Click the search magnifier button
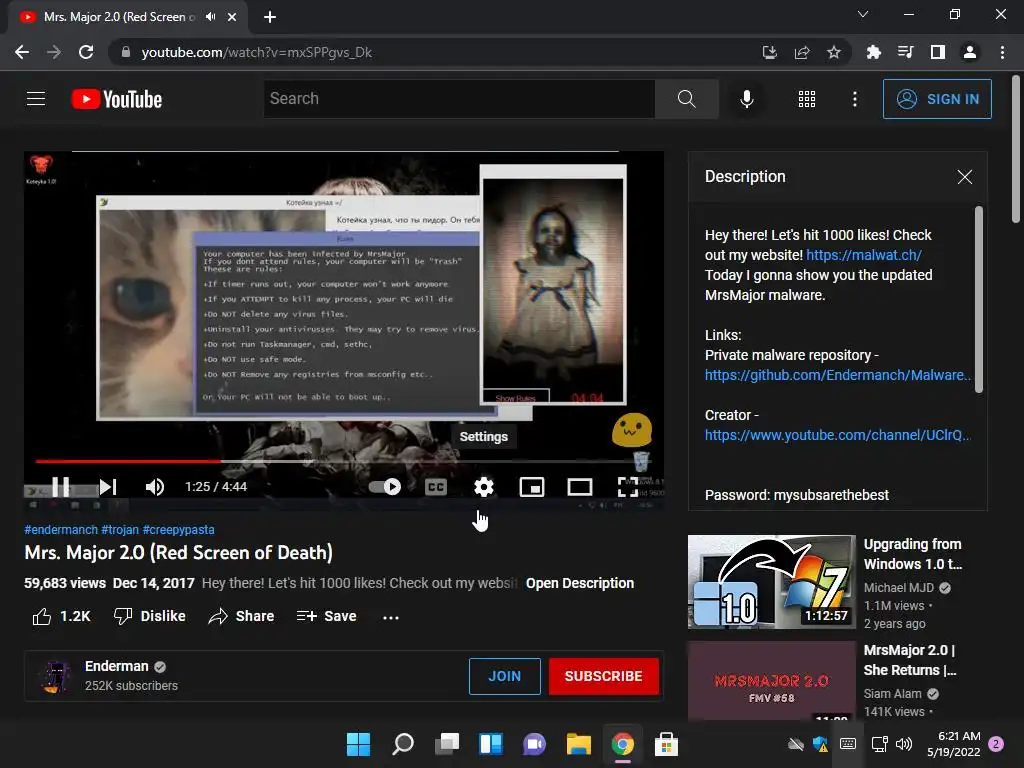Screen dimensions: 1024x768 pyautogui.click(x=686, y=99)
